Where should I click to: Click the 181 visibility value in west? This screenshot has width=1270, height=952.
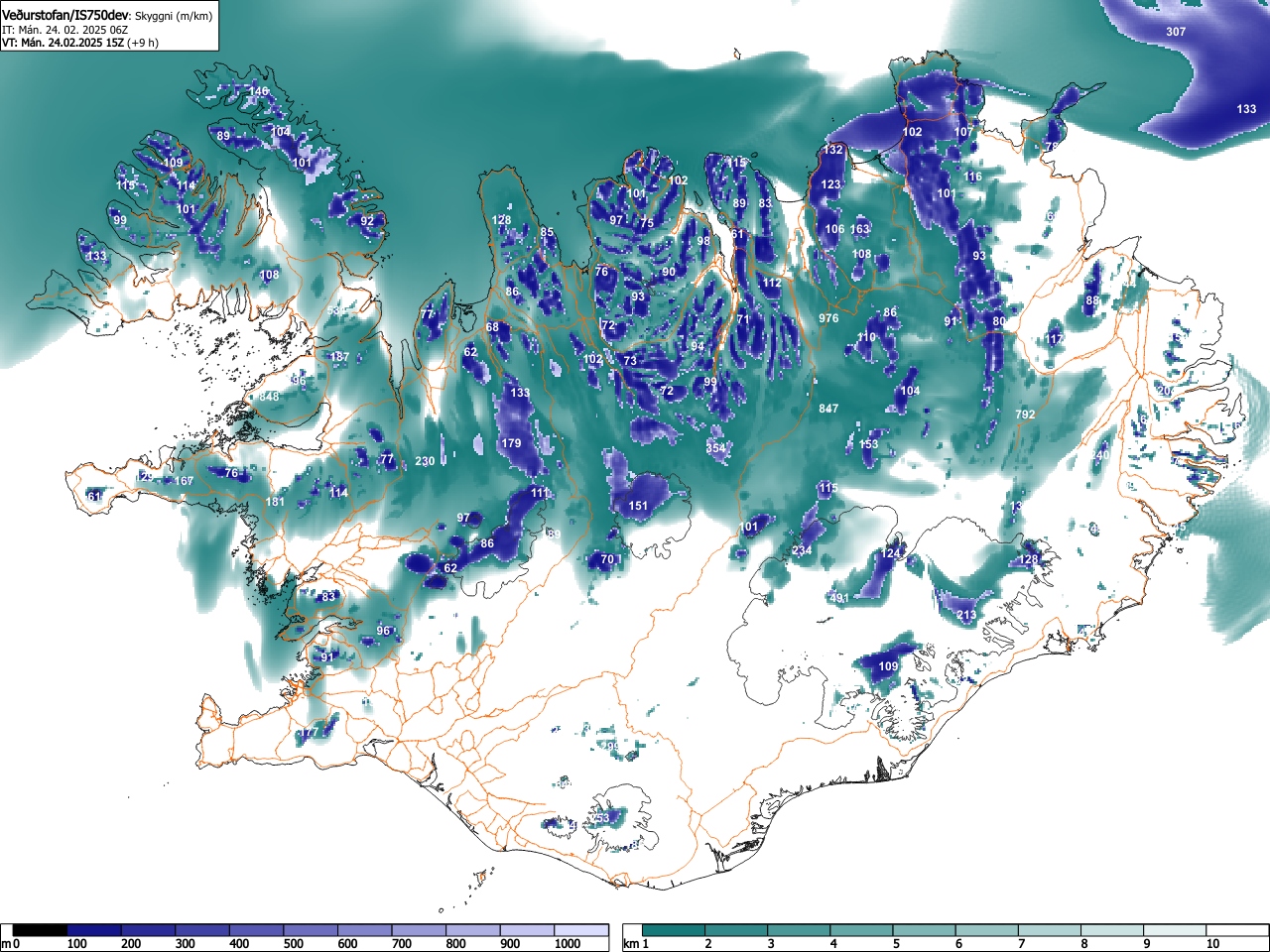pyautogui.click(x=275, y=502)
